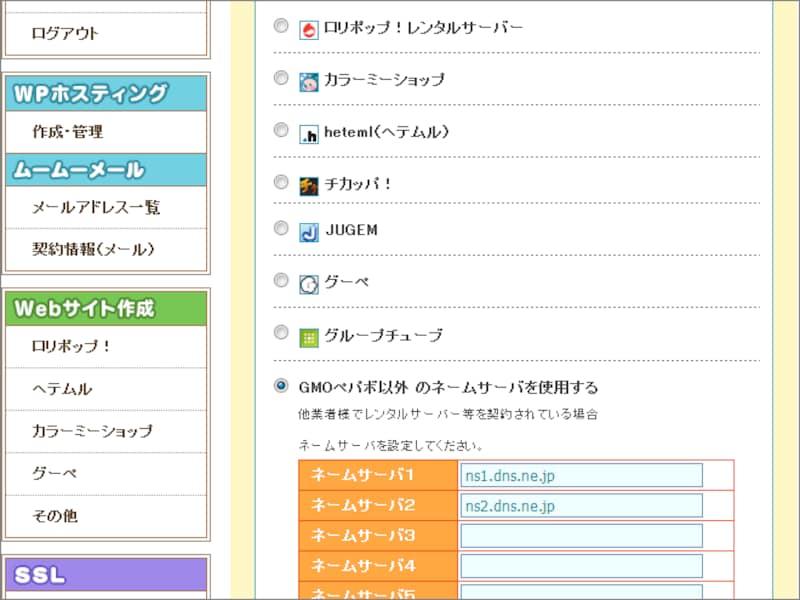The height and width of the screenshot is (600, 800).
Task: Click the heteml service icon
Action: pyautogui.click(x=309, y=134)
